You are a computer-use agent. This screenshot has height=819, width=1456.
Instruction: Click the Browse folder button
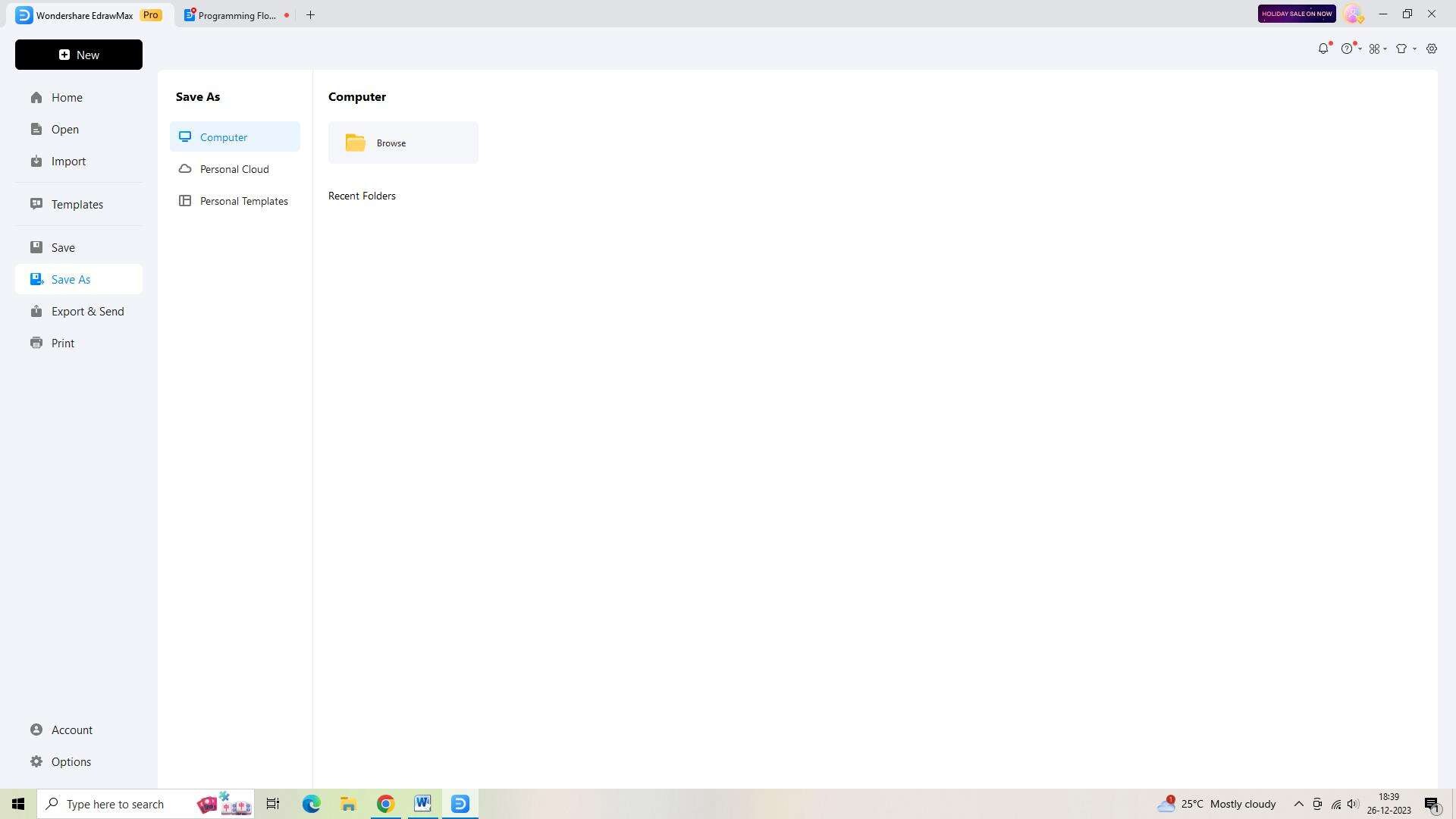404,142
